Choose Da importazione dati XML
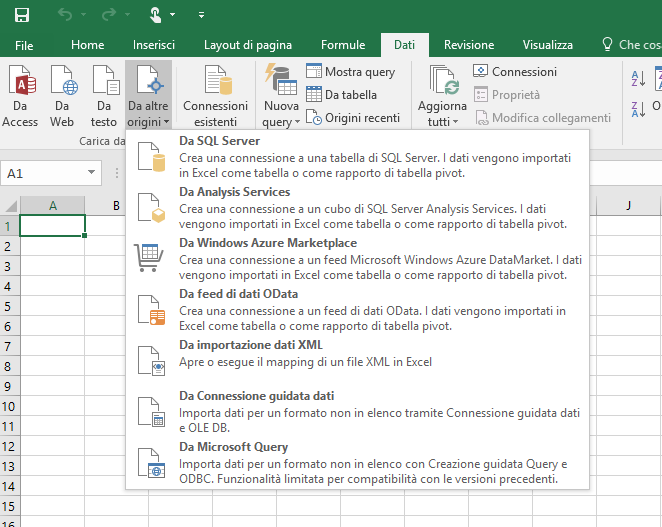 (357, 361)
